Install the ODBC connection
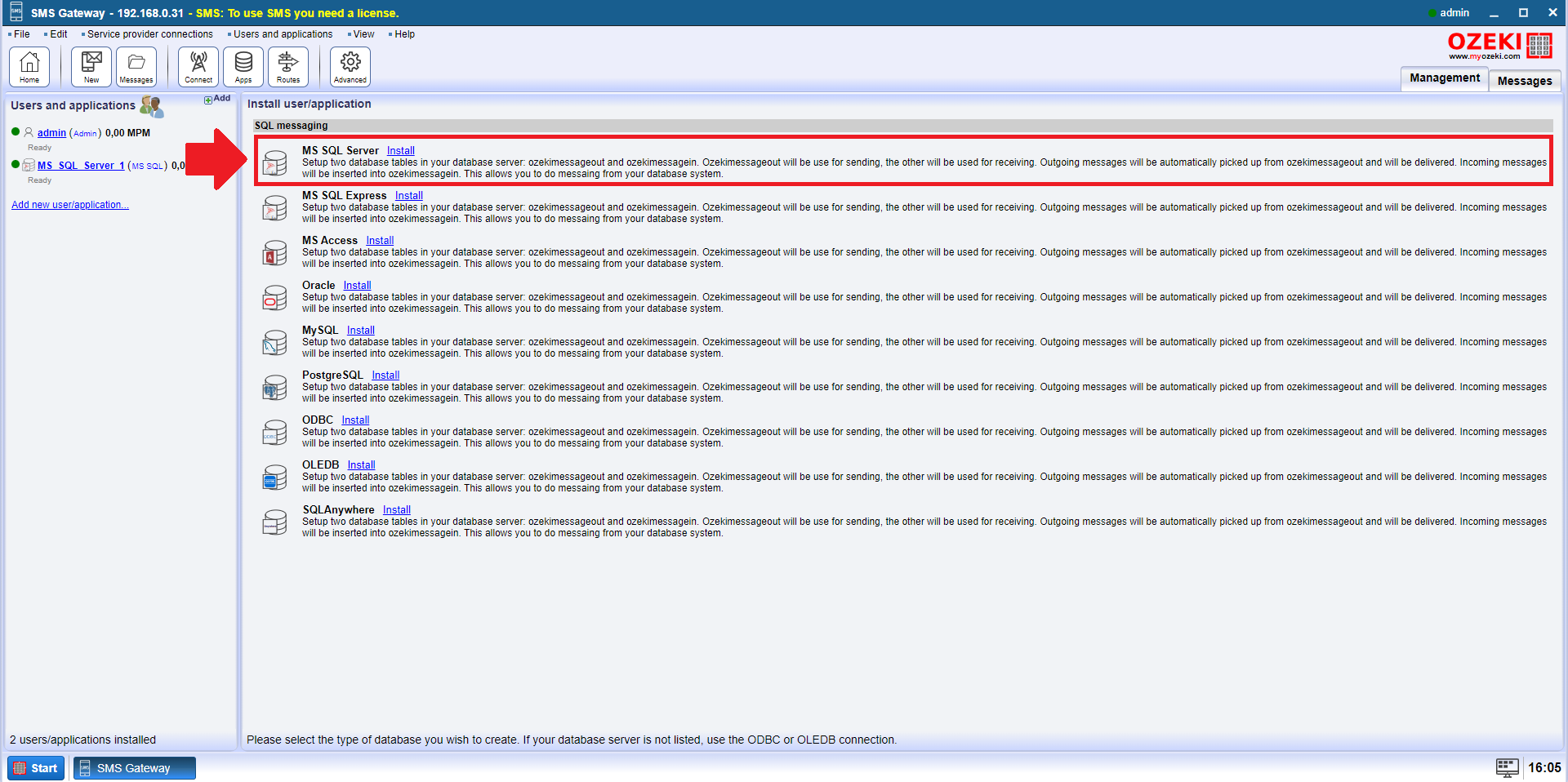Viewport: 1568px width, 782px height. pos(355,420)
